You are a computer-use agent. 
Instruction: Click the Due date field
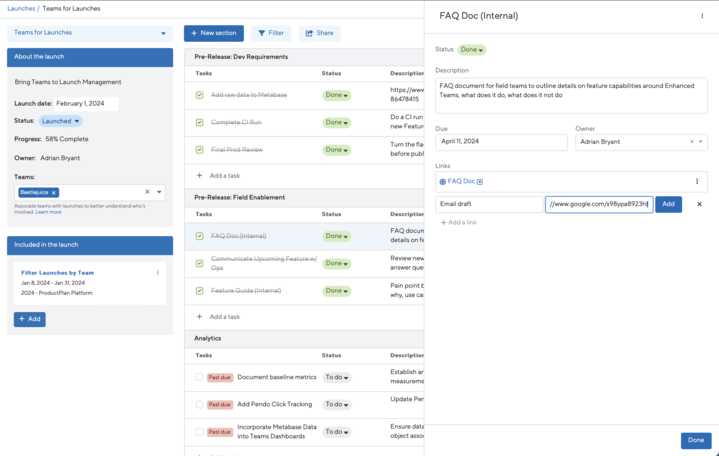click(x=501, y=142)
